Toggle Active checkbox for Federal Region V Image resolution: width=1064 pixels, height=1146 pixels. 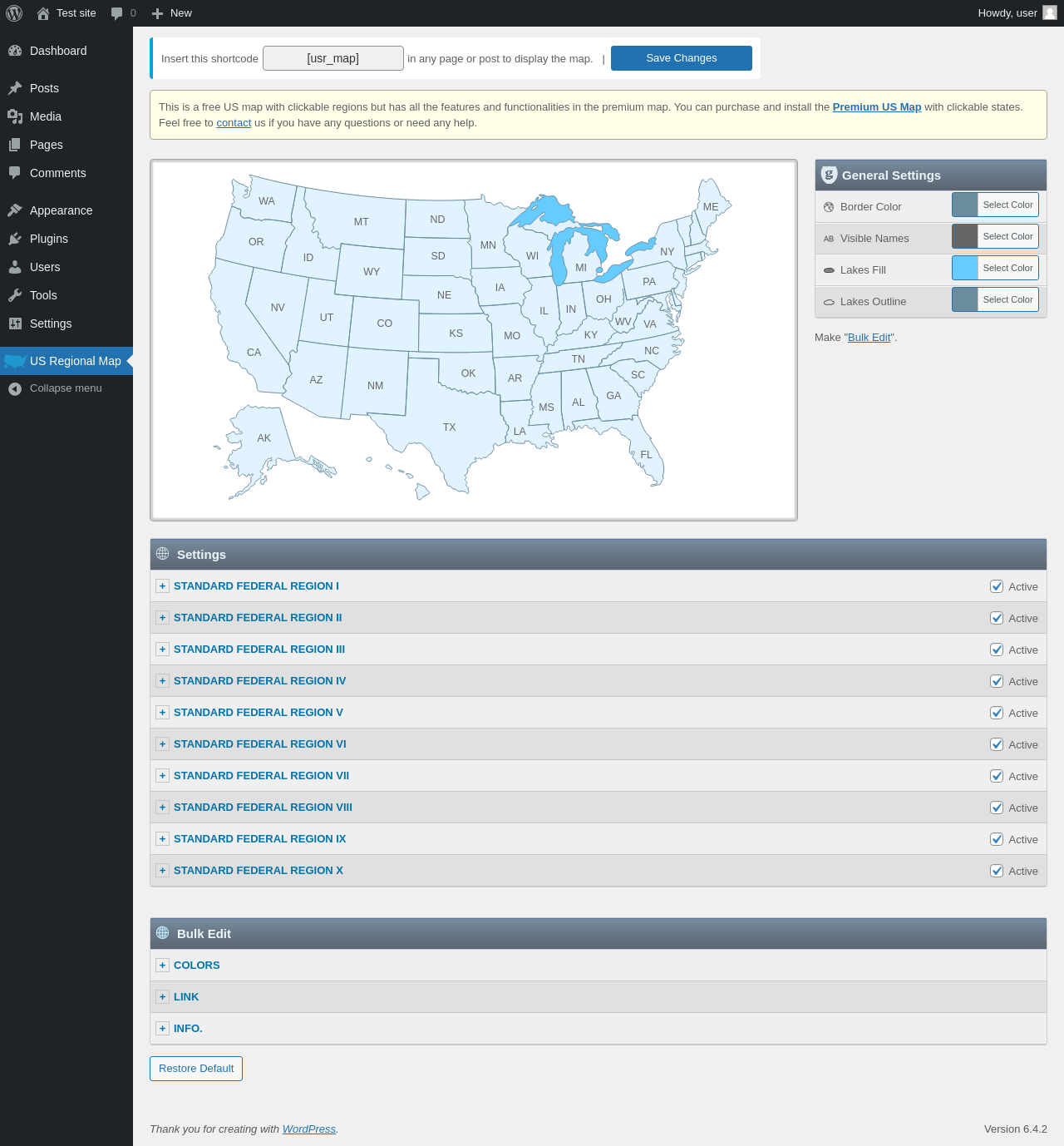tap(997, 713)
